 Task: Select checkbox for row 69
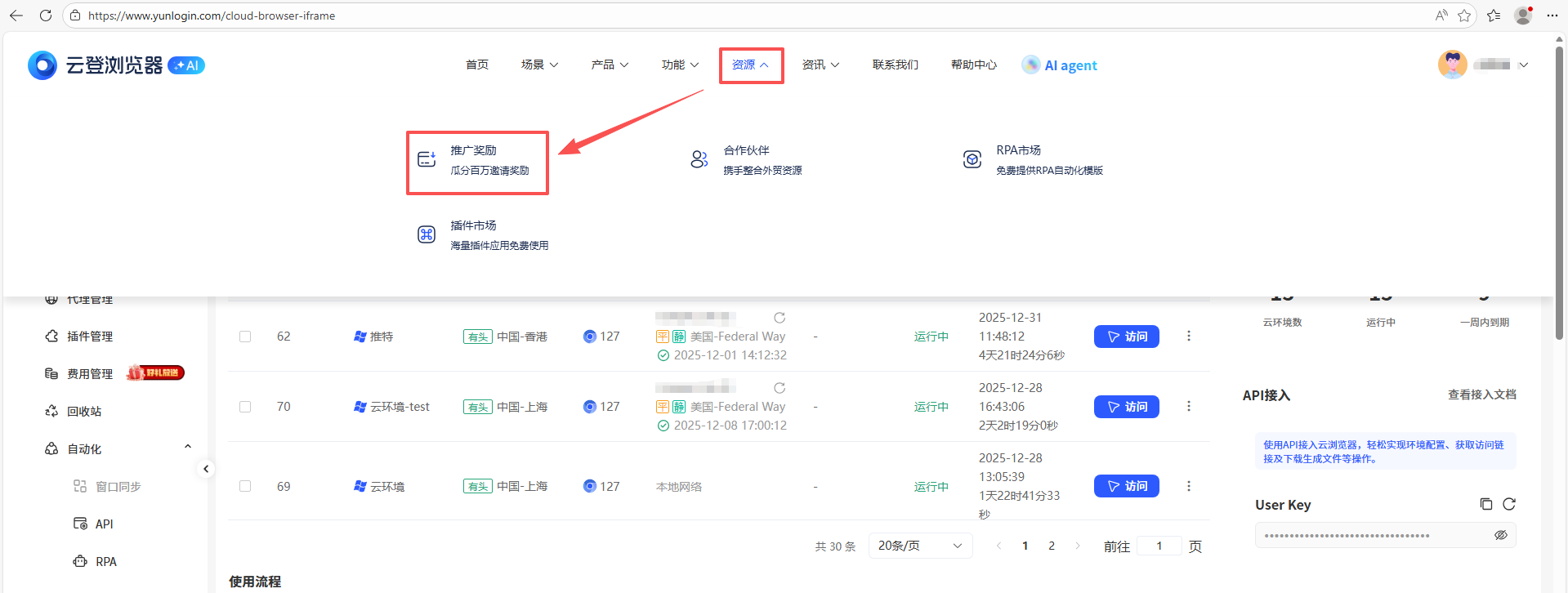point(245,486)
